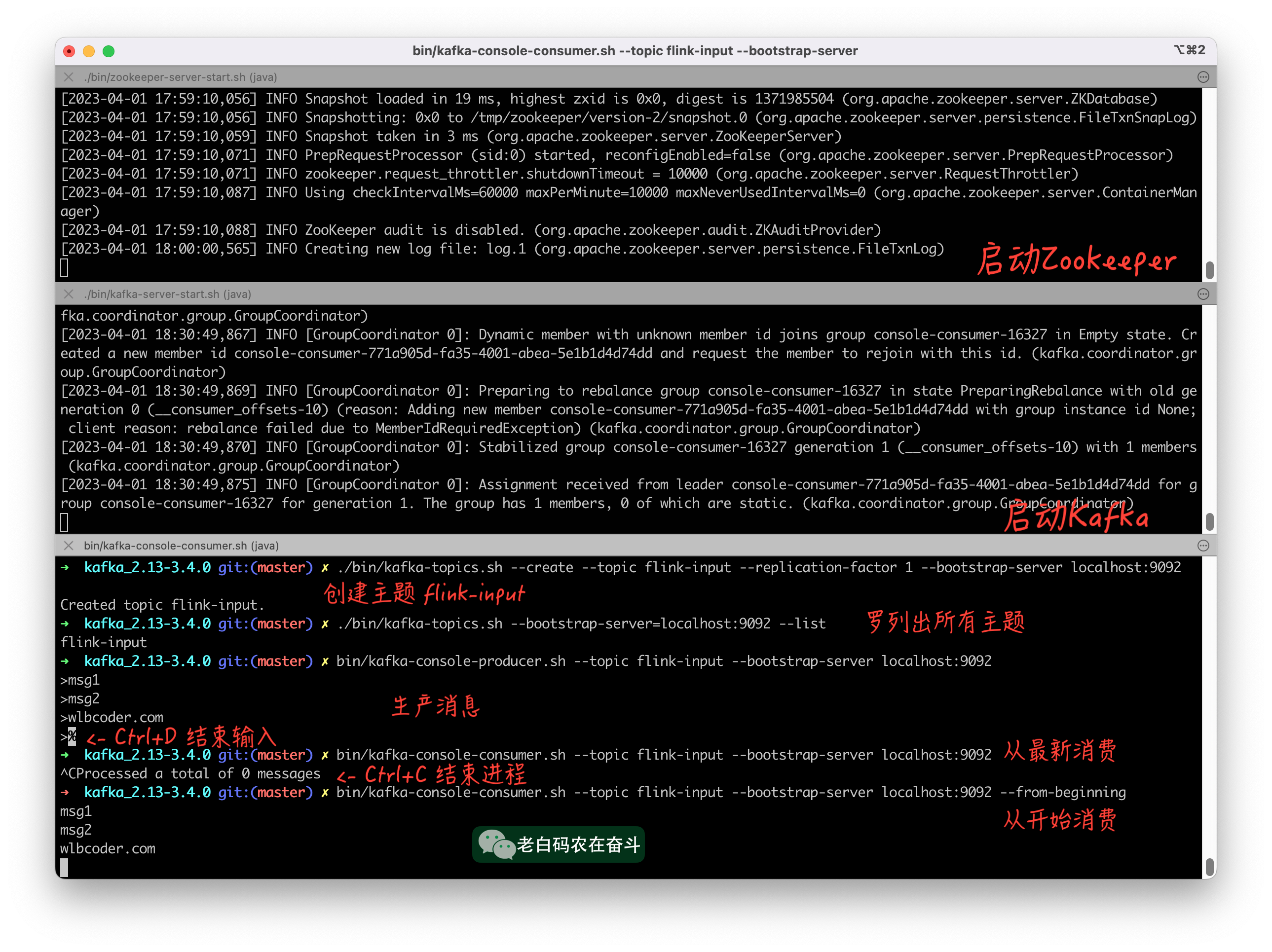Click 'ZooKeeper audit is disabled.' log line

tap(470, 230)
